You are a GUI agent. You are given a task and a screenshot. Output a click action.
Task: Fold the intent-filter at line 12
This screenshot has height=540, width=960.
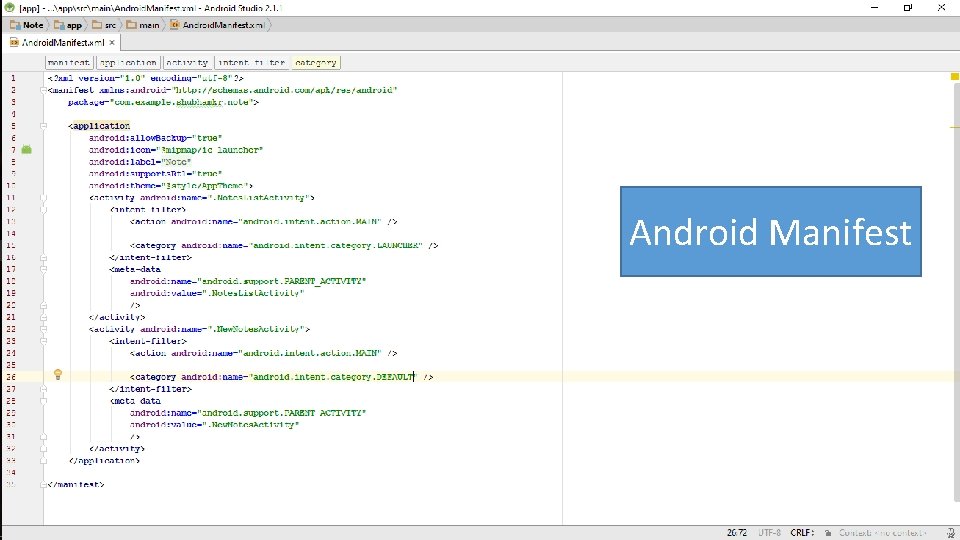tap(43, 209)
